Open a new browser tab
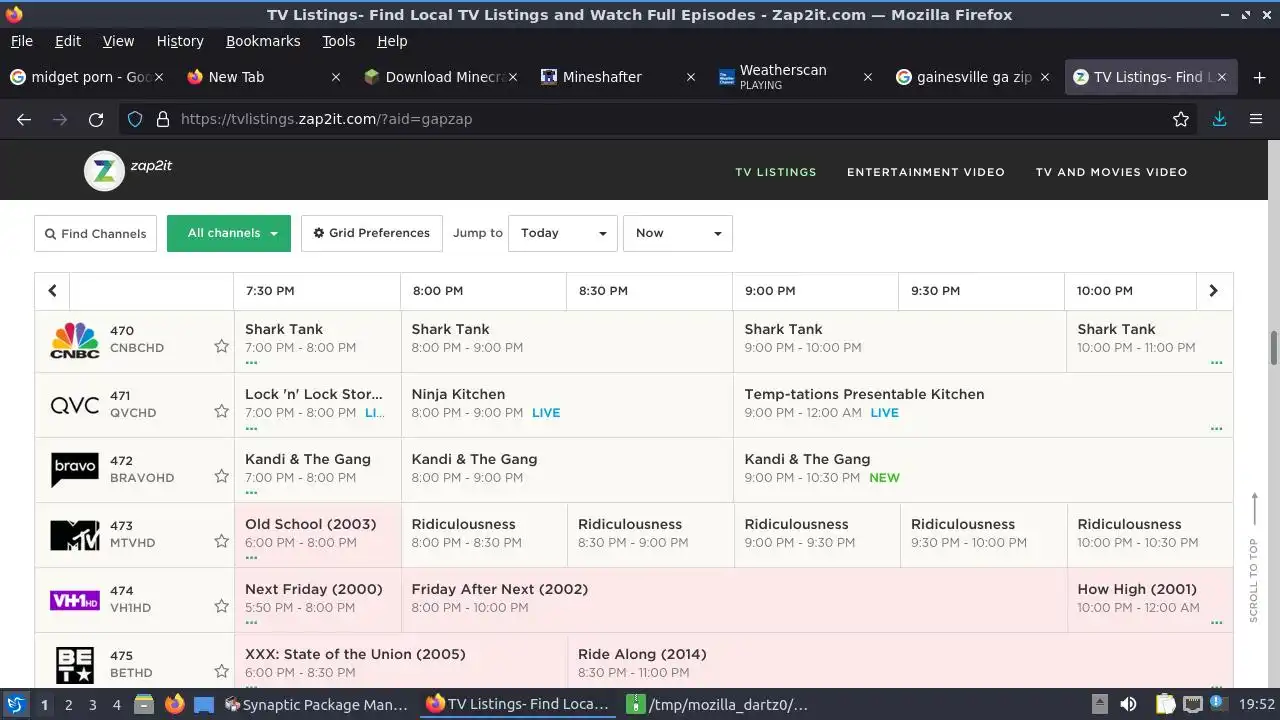Screen dimensions: 1280x720 coord(1259,77)
